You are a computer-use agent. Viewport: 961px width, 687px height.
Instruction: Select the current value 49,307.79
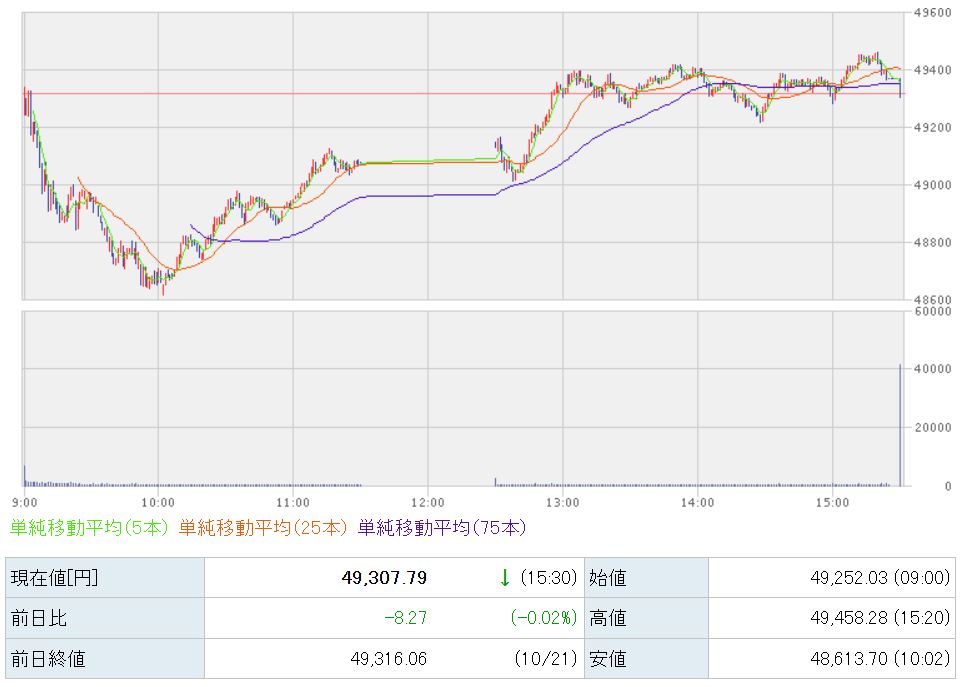384,578
